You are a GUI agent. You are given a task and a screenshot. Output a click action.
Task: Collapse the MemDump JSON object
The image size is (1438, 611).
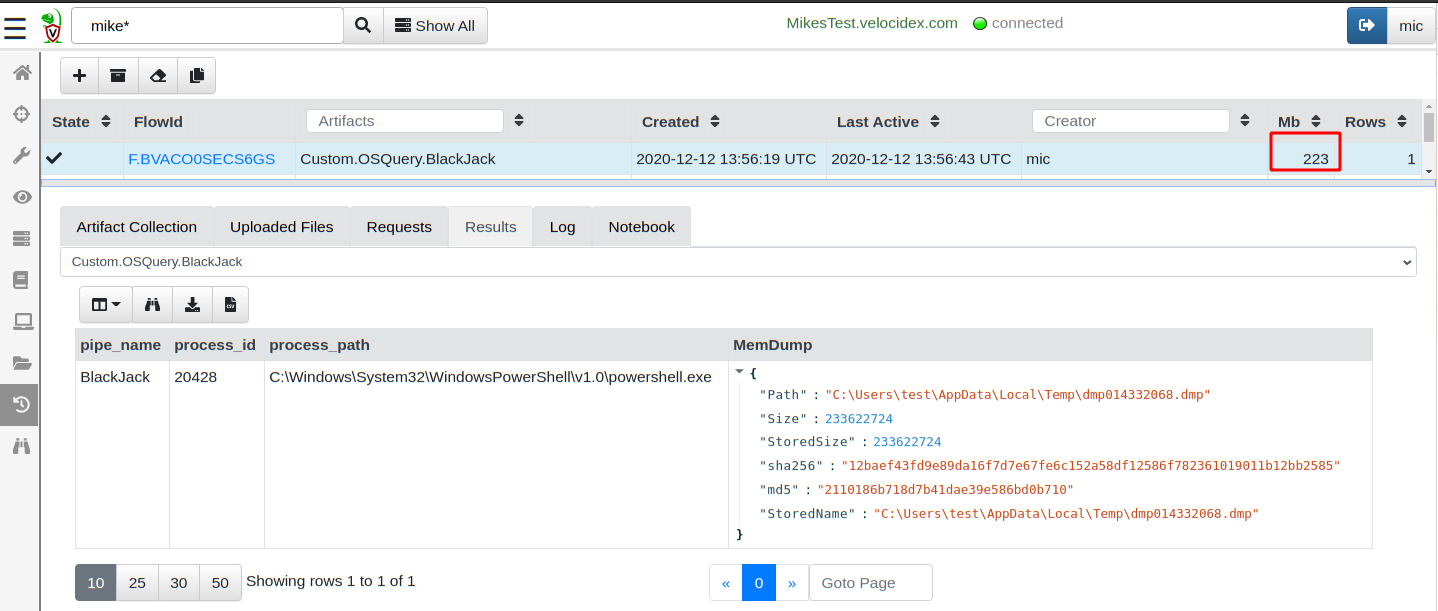coord(739,372)
